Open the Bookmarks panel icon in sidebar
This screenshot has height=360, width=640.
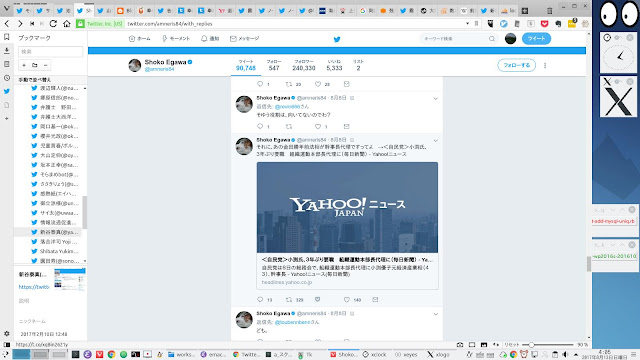(x=7, y=37)
